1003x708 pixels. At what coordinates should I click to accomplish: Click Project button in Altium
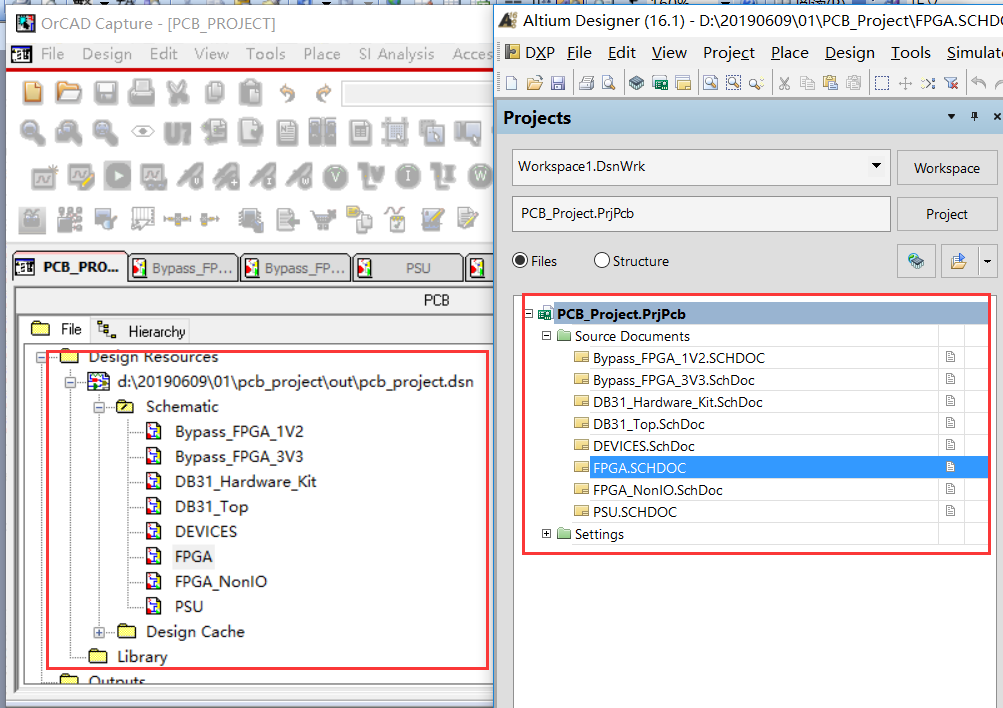tap(947, 214)
